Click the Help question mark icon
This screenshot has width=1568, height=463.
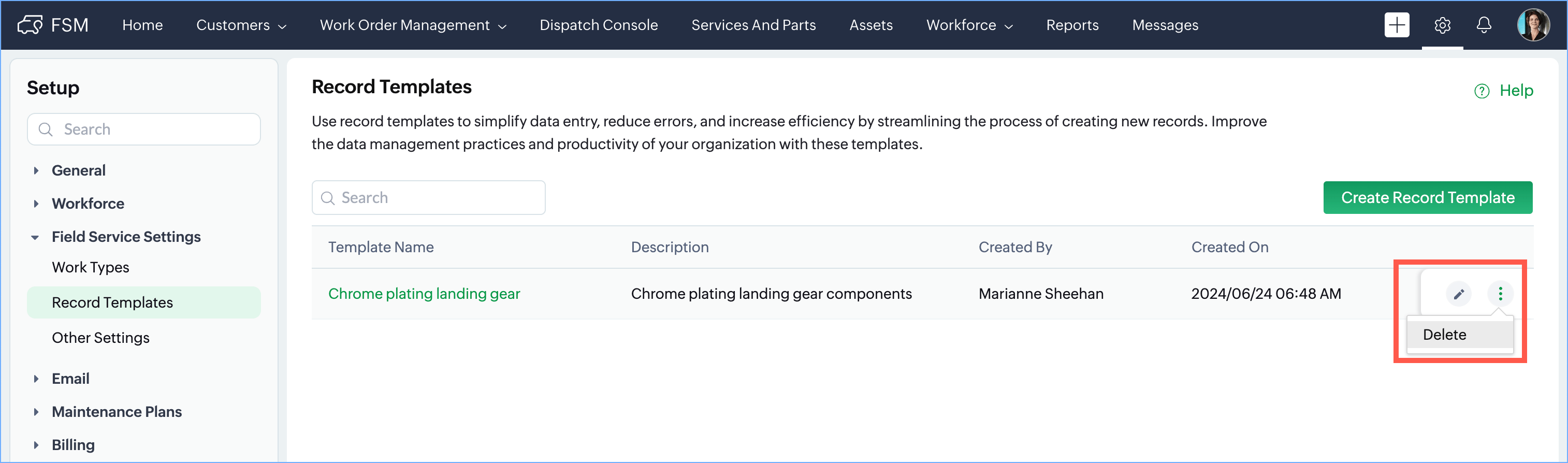[1482, 91]
